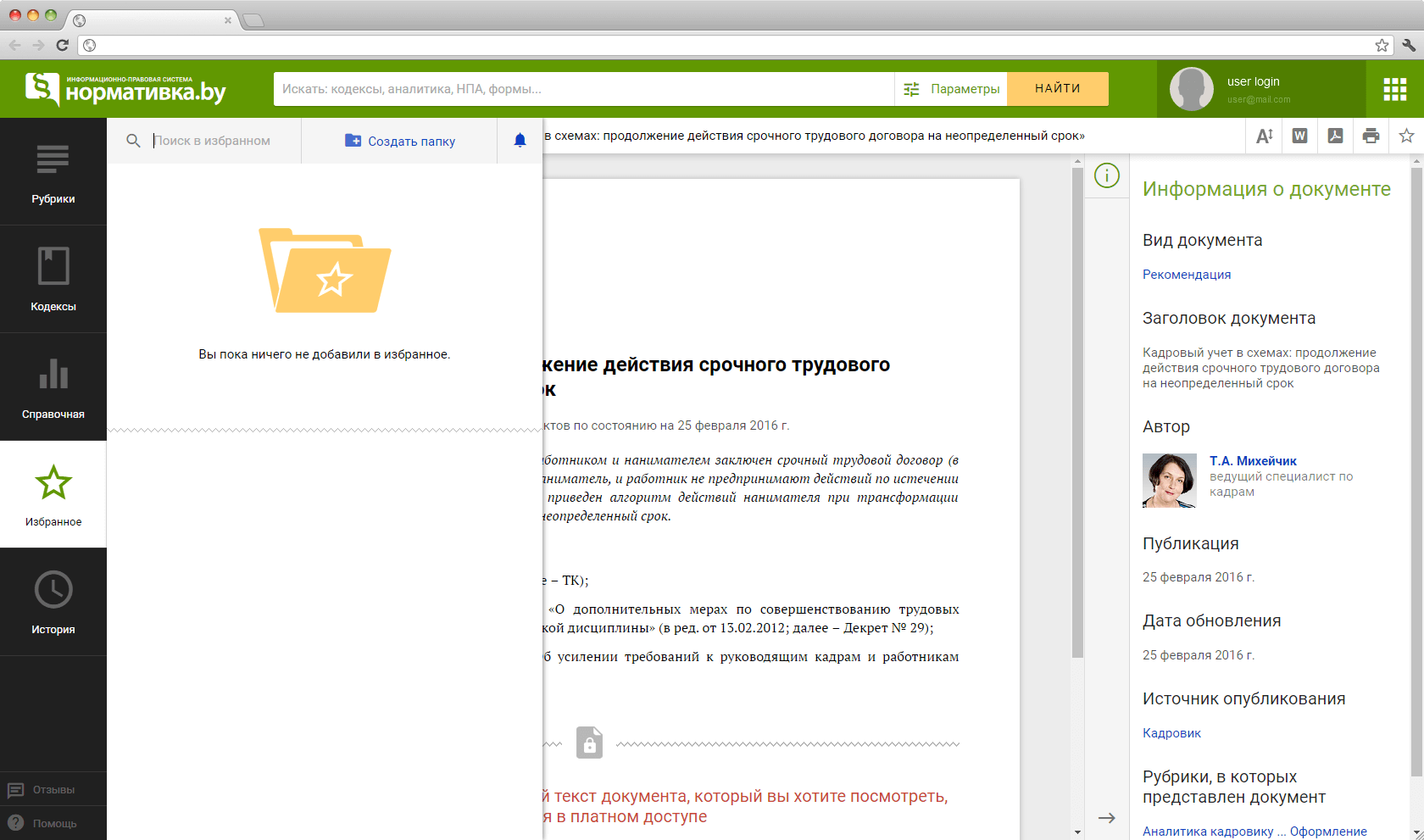Open the Рубрики sidebar section

[53, 172]
